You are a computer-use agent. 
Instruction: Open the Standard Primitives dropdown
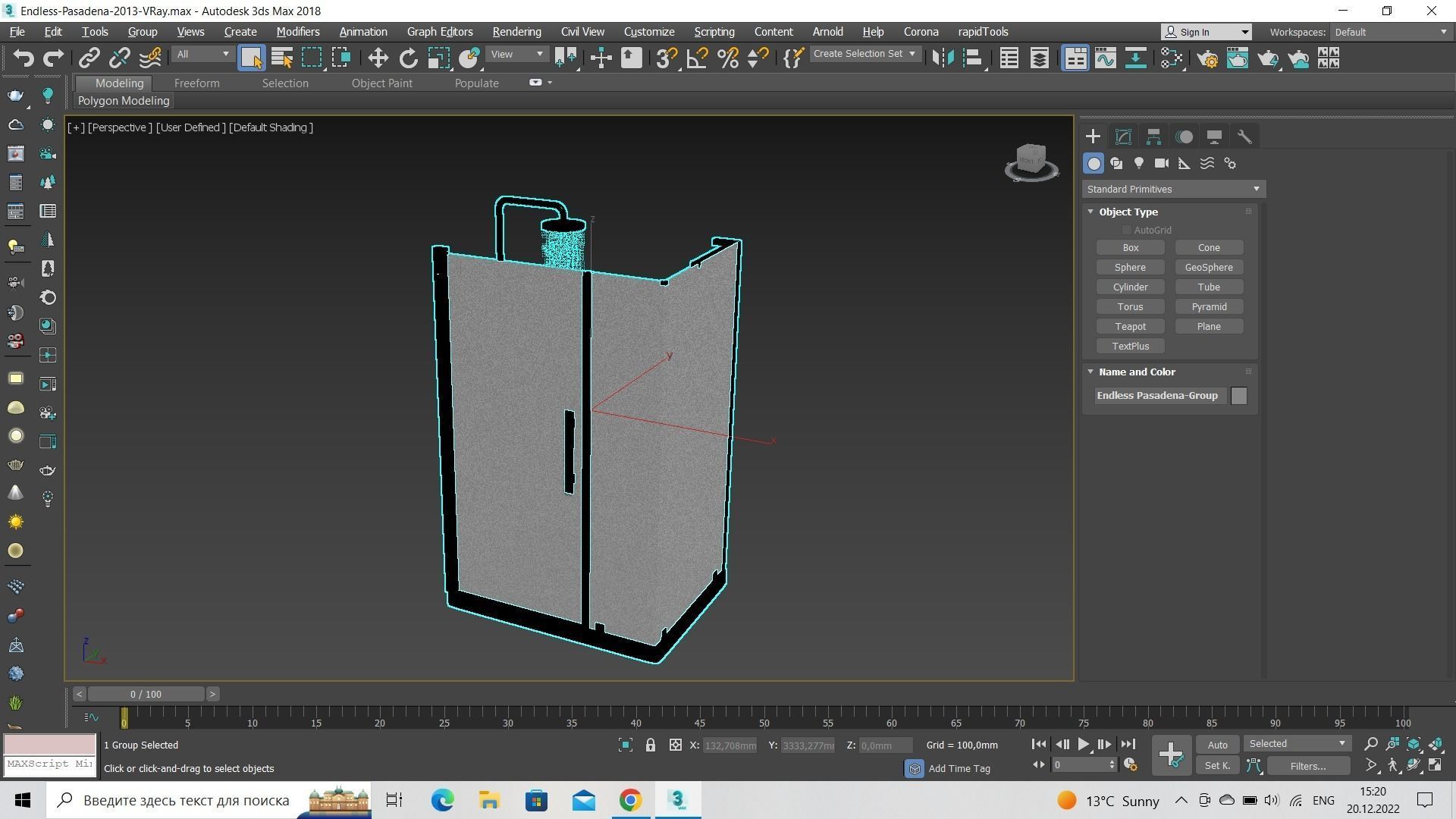pyautogui.click(x=1173, y=189)
